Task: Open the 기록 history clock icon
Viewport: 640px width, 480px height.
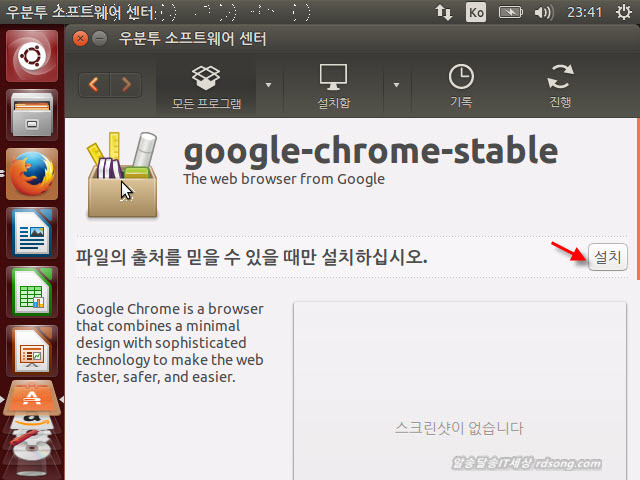Action: point(461,85)
